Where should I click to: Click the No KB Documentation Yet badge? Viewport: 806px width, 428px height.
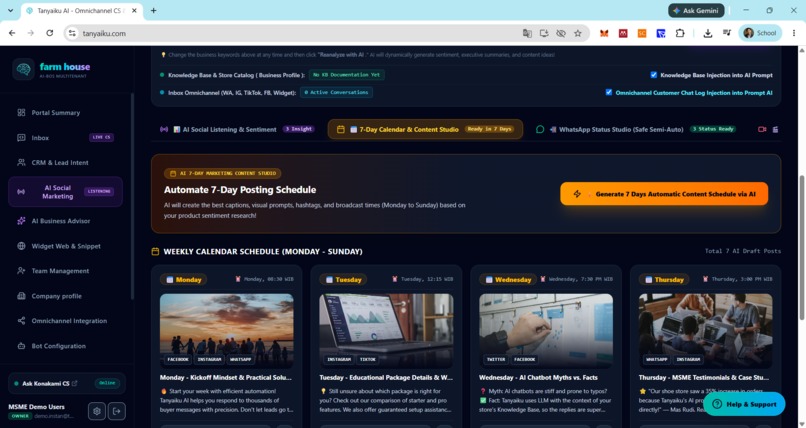pos(346,75)
